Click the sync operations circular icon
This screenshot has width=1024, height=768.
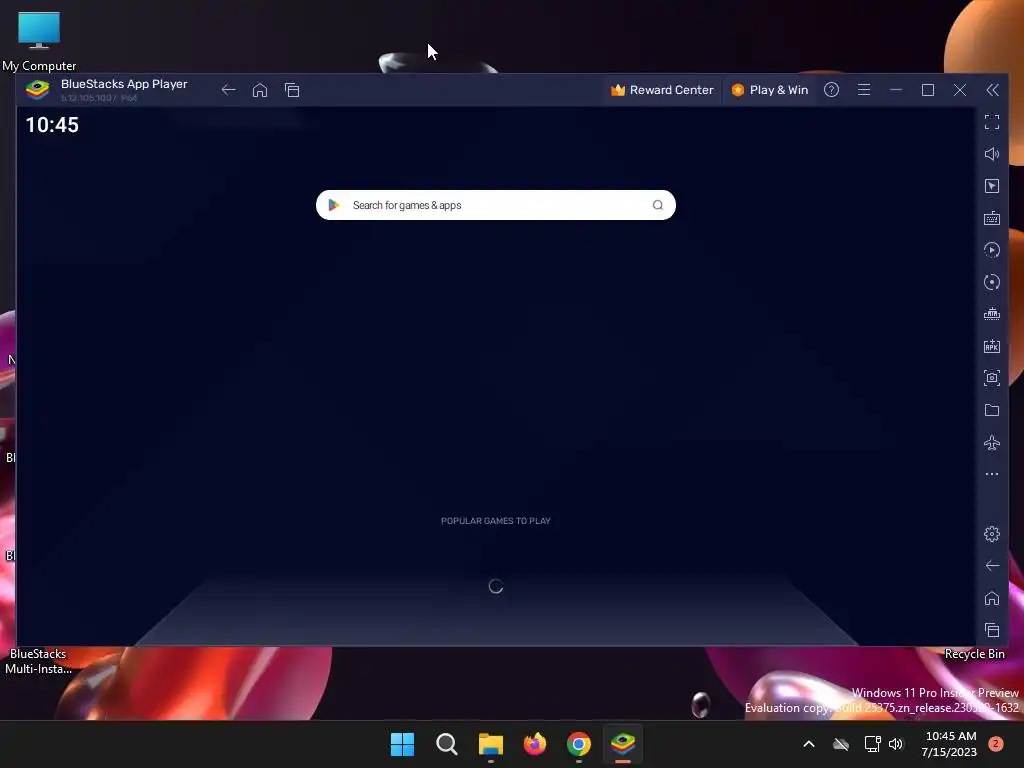pyautogui.click(x=992, y=282)
